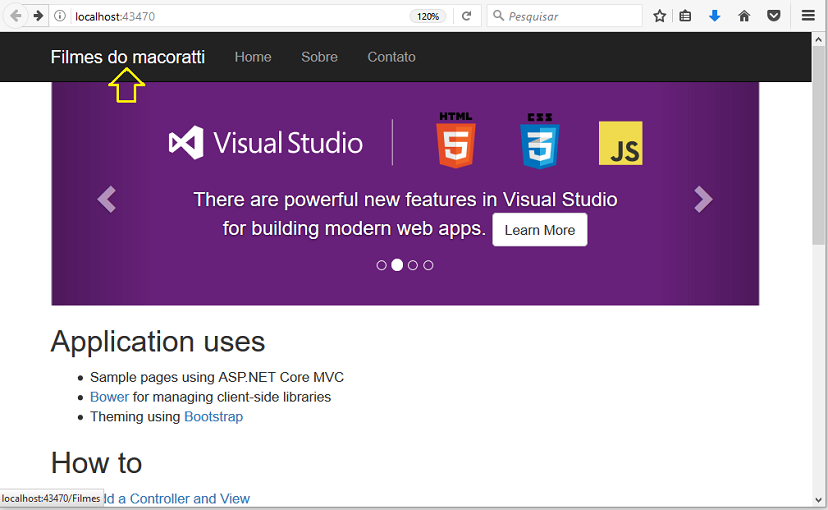
Task: Go back with the browser back arrow
Action: point(16,16)
